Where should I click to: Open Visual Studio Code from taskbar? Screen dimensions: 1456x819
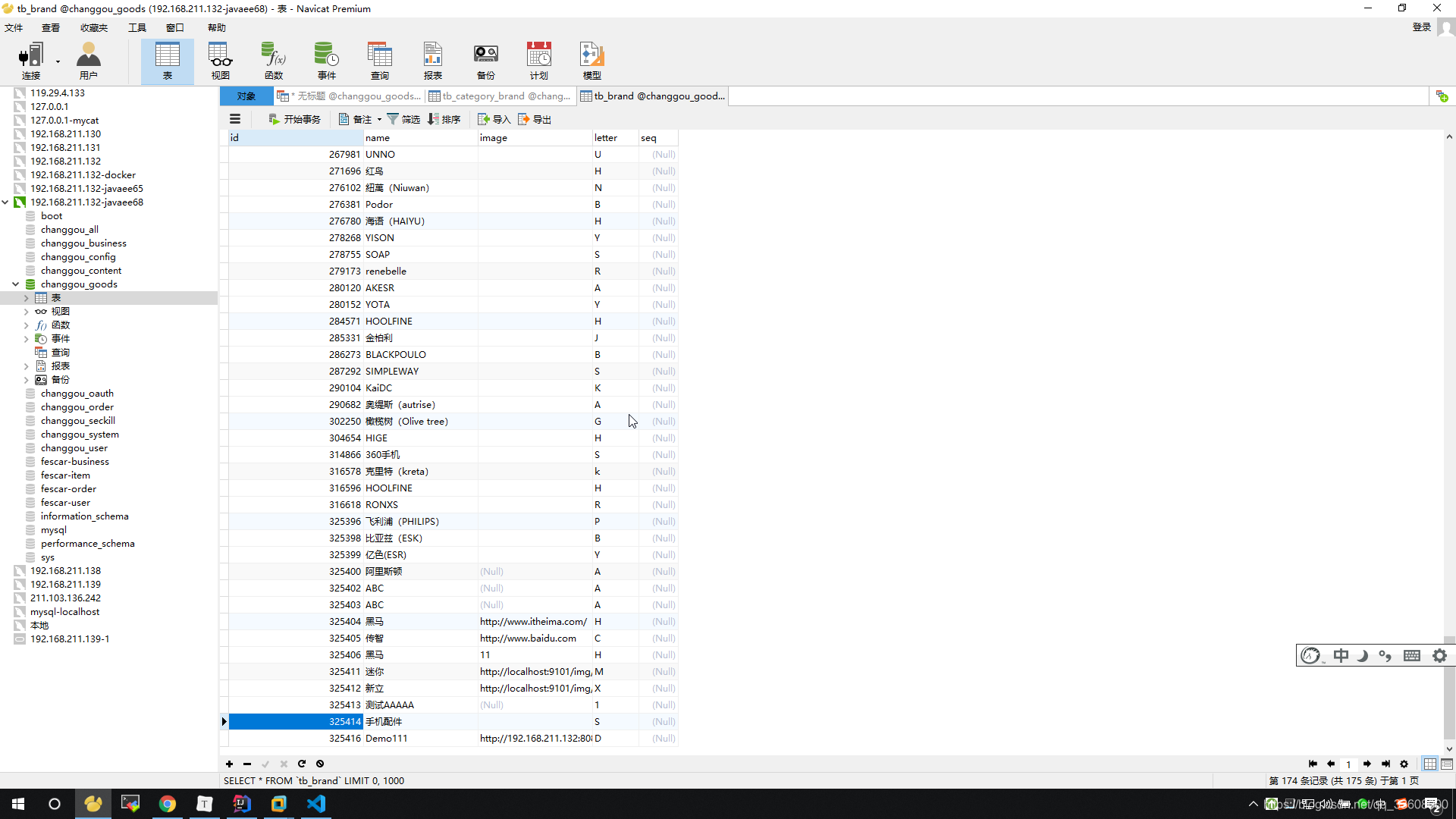click(x=316, y=804)
